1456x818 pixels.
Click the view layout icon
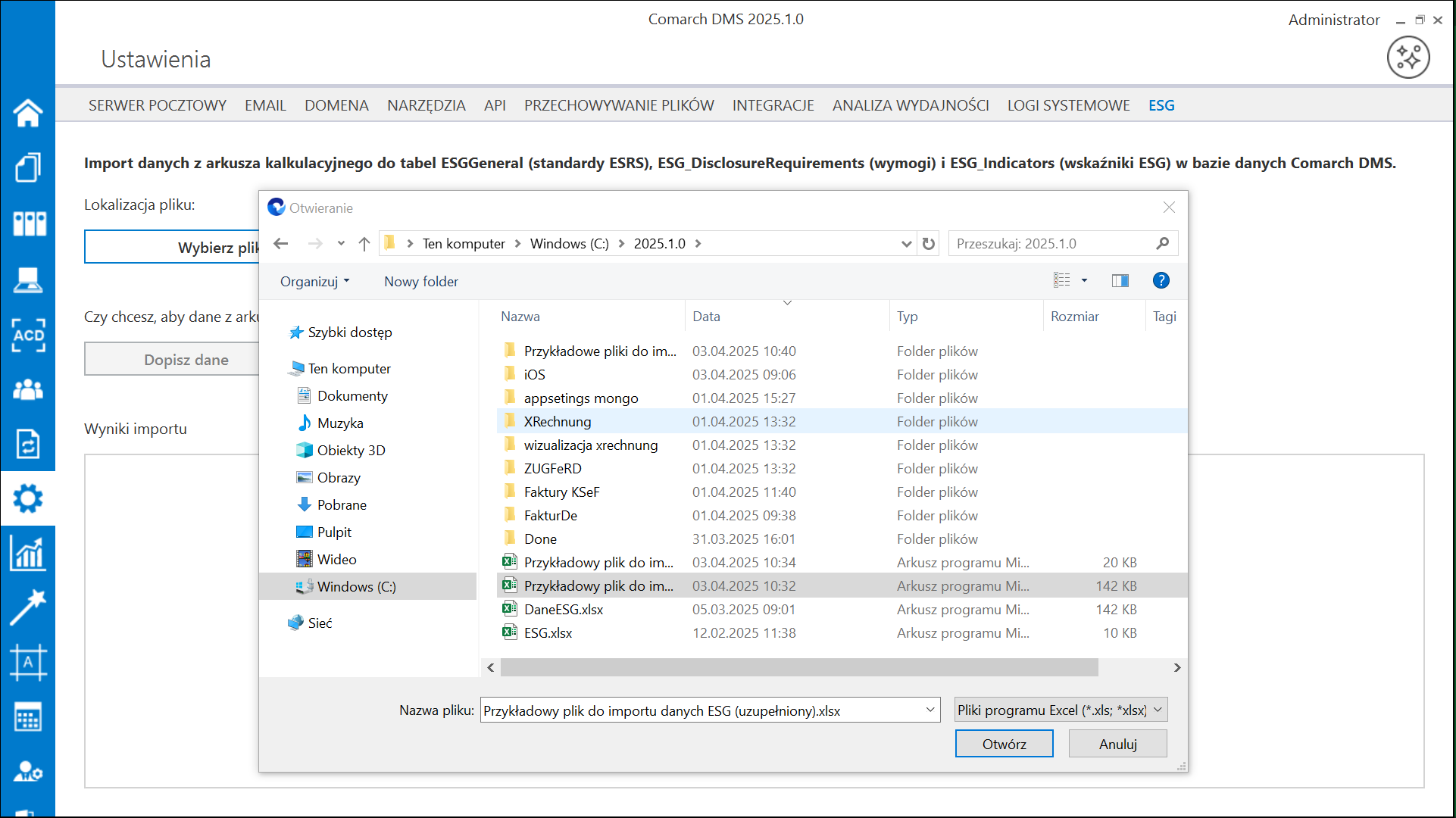(1062, 280)
